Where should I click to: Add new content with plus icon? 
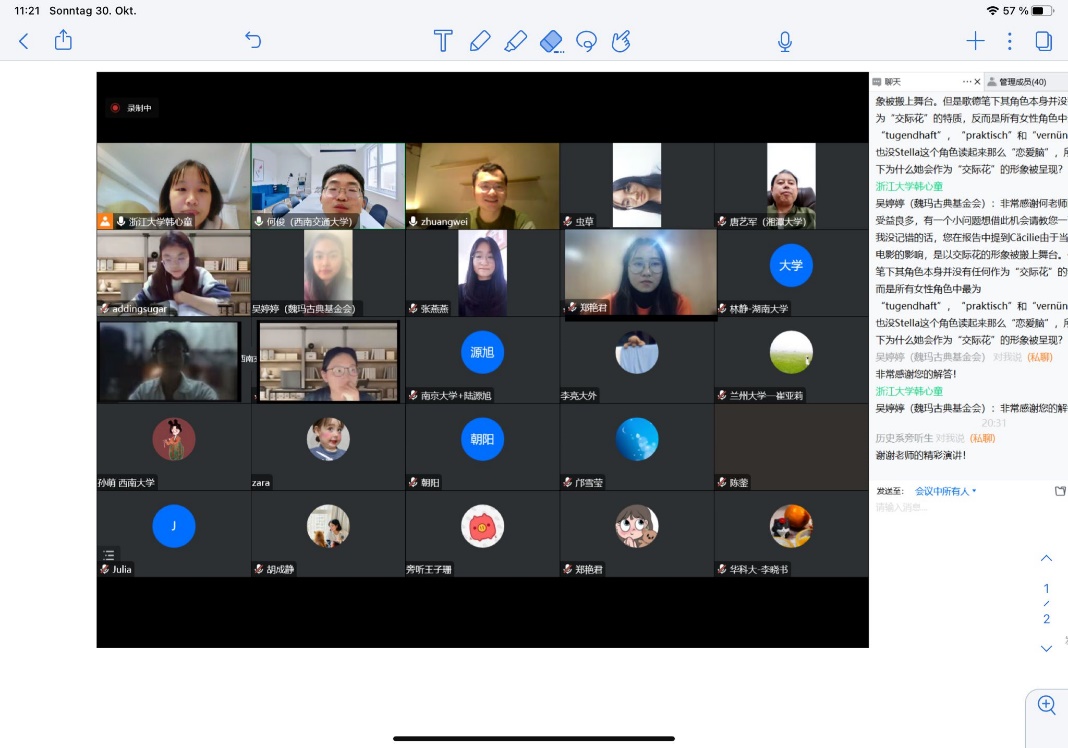click(x=975, y=41)
